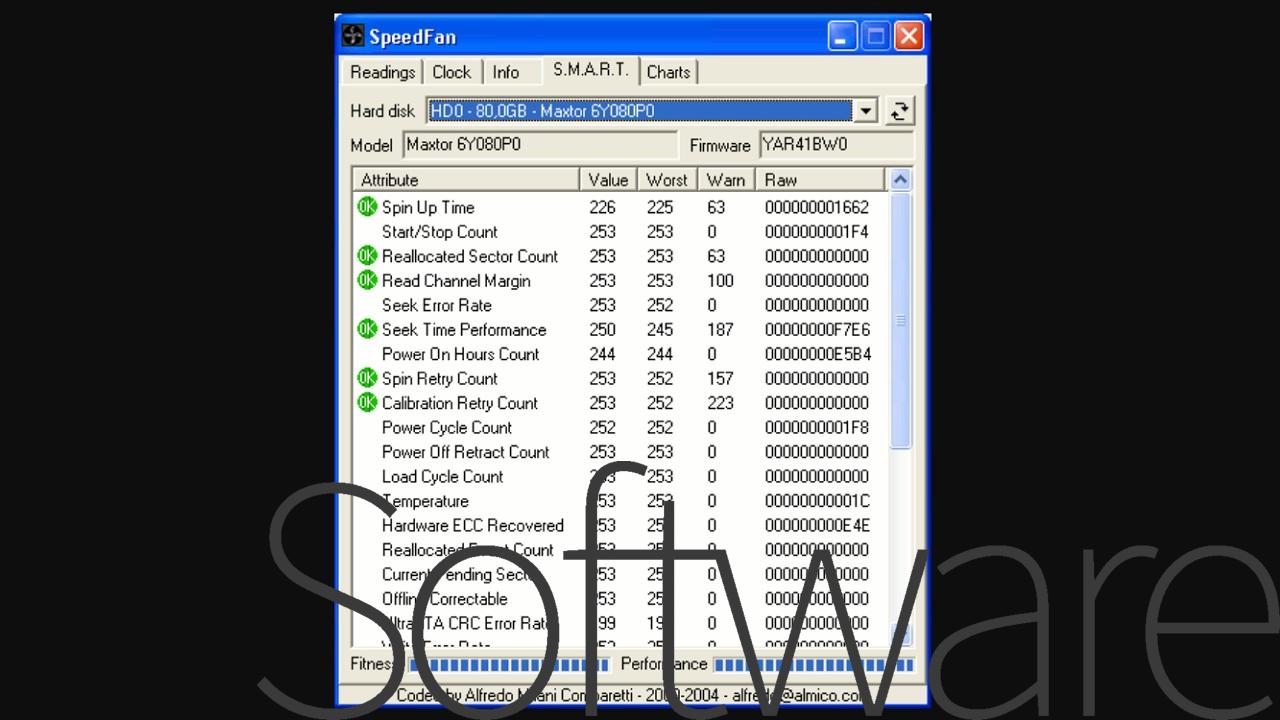
Task: Click the Warn value 223
Action: [720, 403]
